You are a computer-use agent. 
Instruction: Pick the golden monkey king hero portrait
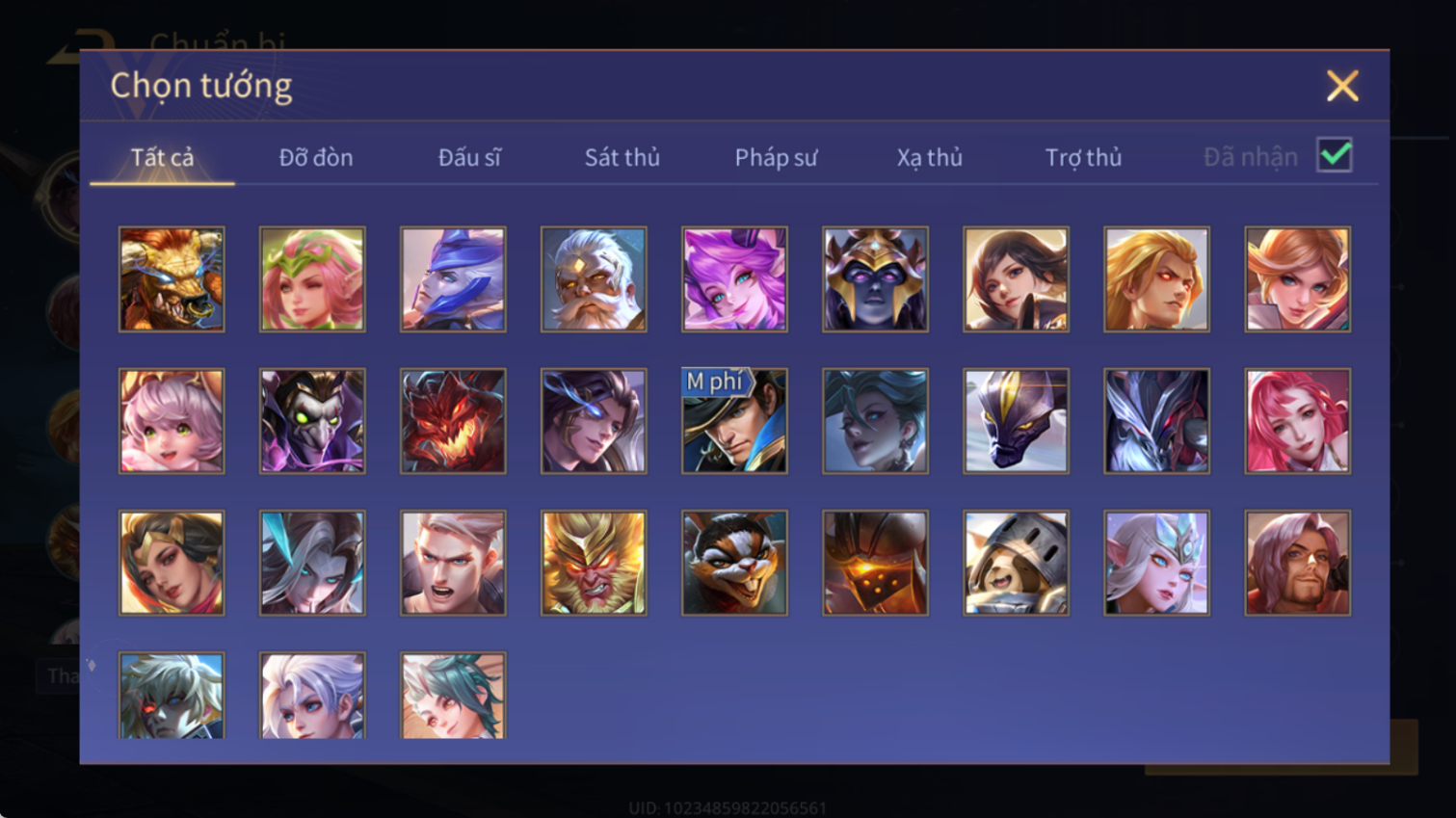(x=594, y=563)
